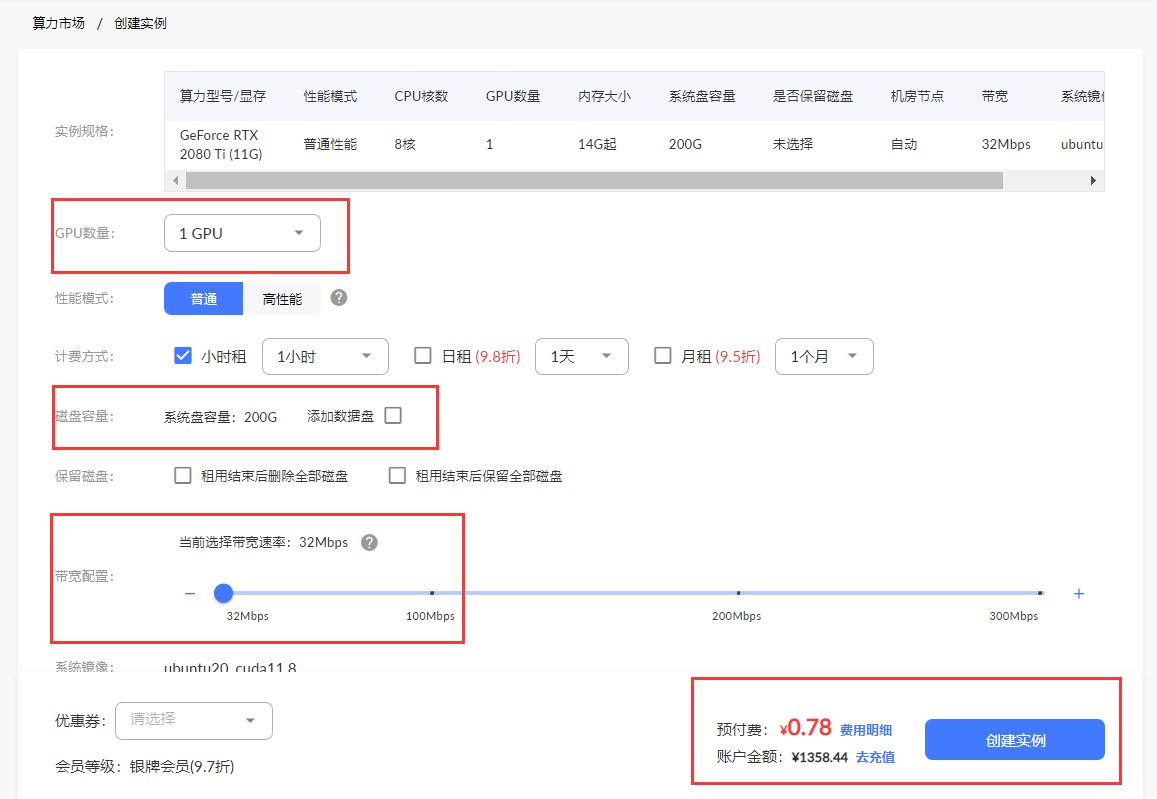Open the bandwidth rate help icon
Image resolution: width=1157 pixels, height=799 pixels.
tap(370, 543)
